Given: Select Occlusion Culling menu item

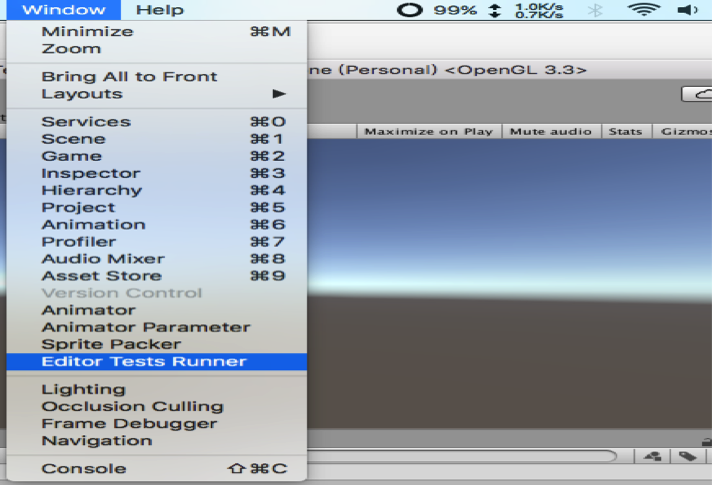Looking at the screenshot, I should [x=157, y=406].
